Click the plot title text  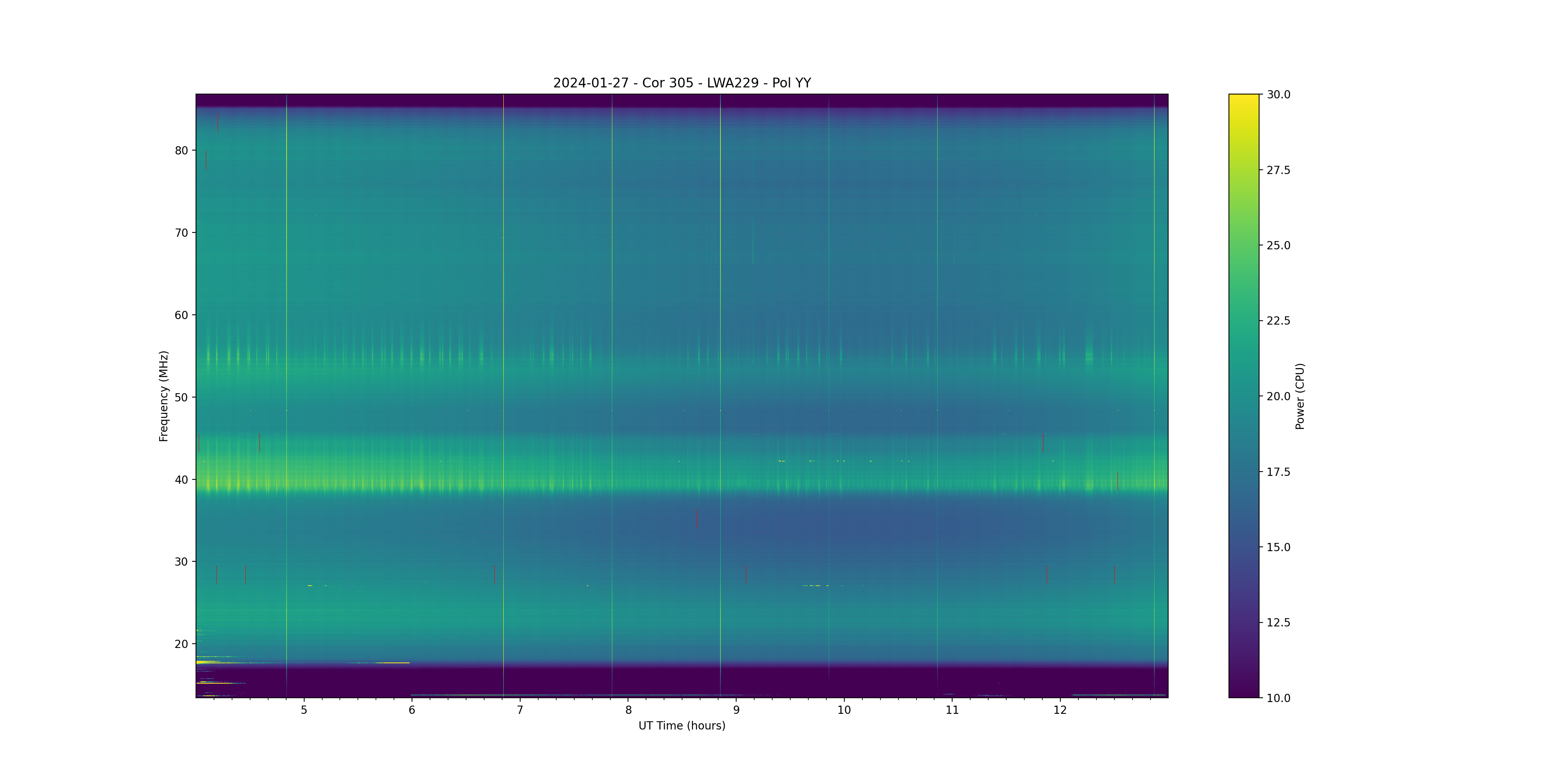click(x=682, y=83)
